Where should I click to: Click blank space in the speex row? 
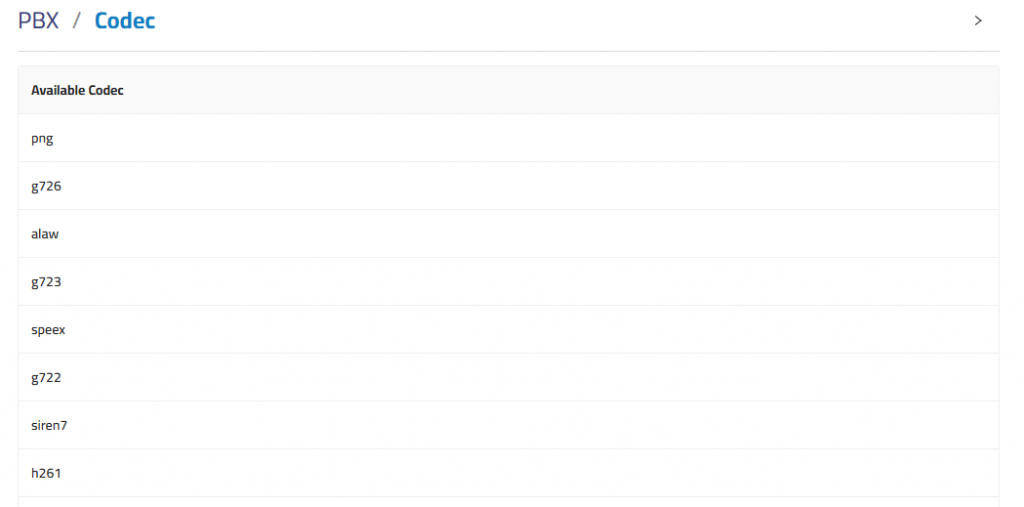click(522, 330)
